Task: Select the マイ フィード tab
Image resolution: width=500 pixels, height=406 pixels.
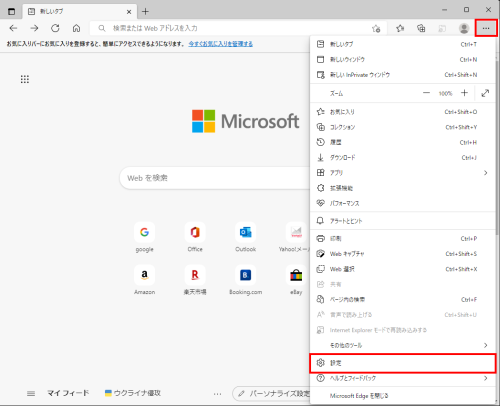Action: [68, 393]
